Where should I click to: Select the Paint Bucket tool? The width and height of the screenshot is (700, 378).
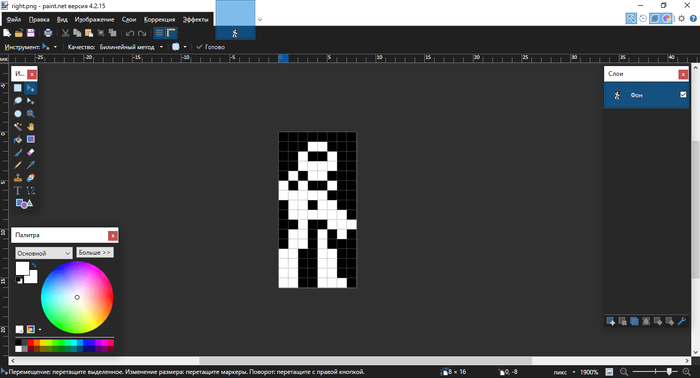point(18,140)
